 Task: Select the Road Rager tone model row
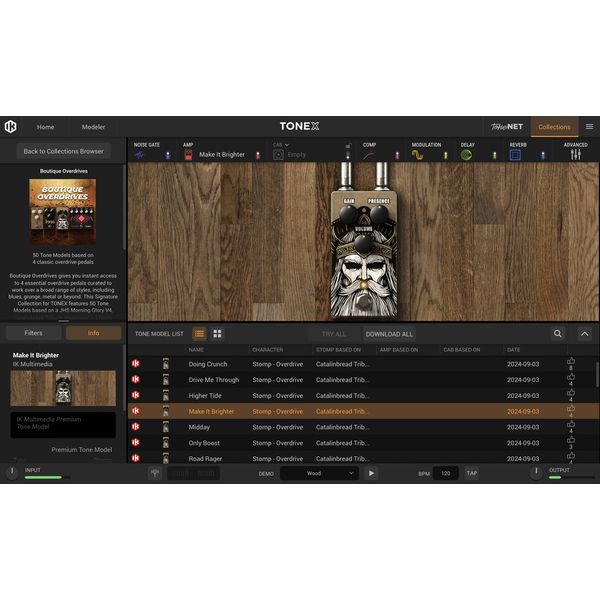click(x=362, y=458)
